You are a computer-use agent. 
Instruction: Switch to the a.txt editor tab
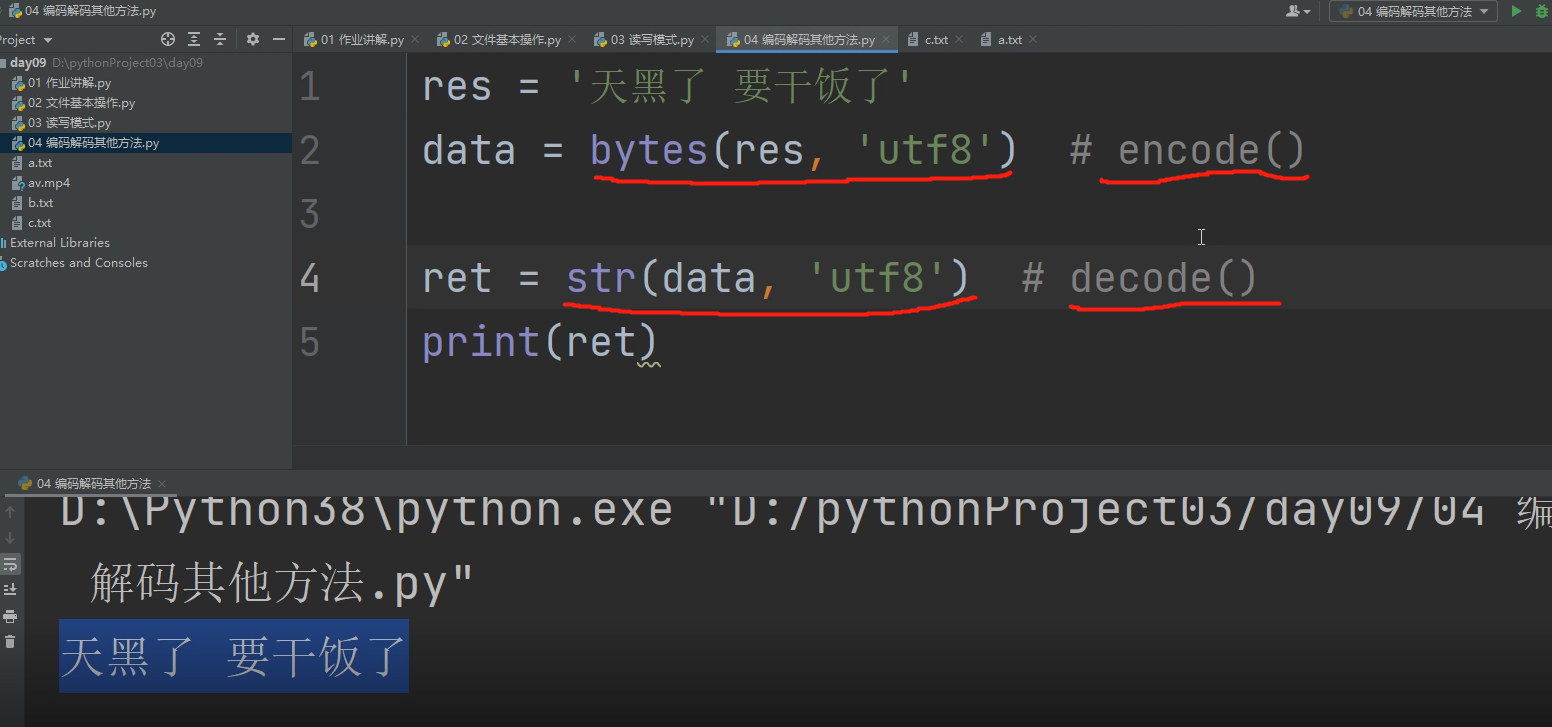coord(1010,40)
